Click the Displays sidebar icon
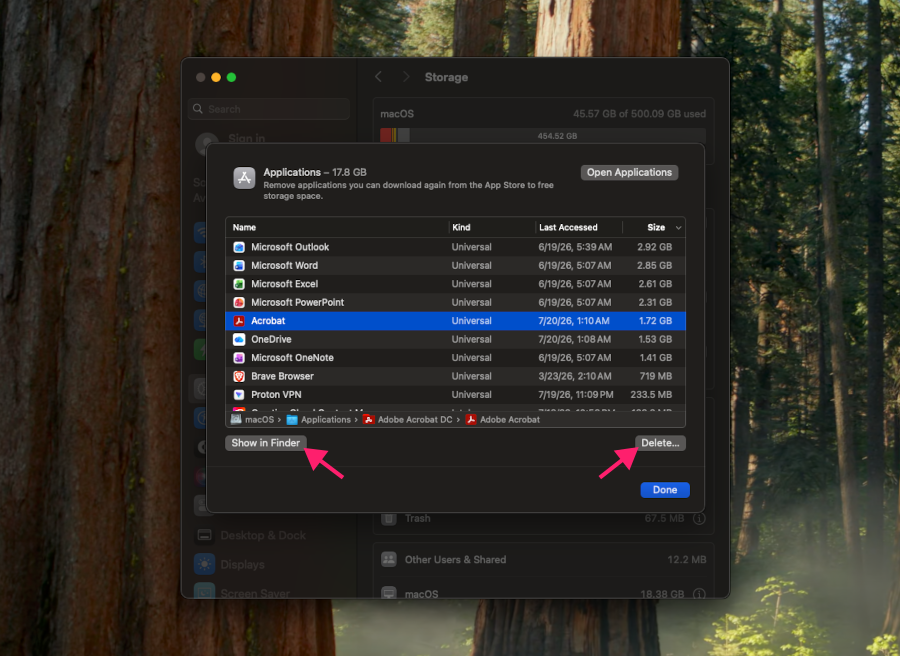This screenshot has width=900, height=656. tap(204, 564)
